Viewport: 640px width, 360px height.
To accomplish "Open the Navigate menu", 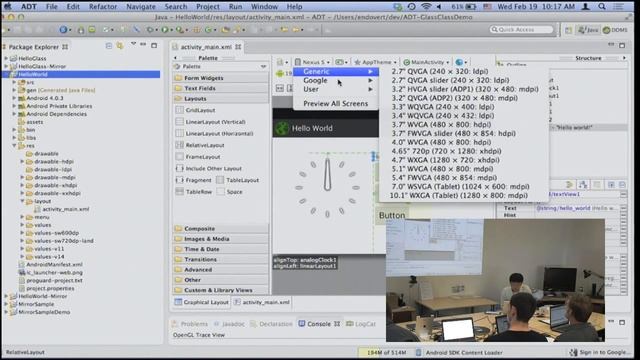I will [141, 7].
